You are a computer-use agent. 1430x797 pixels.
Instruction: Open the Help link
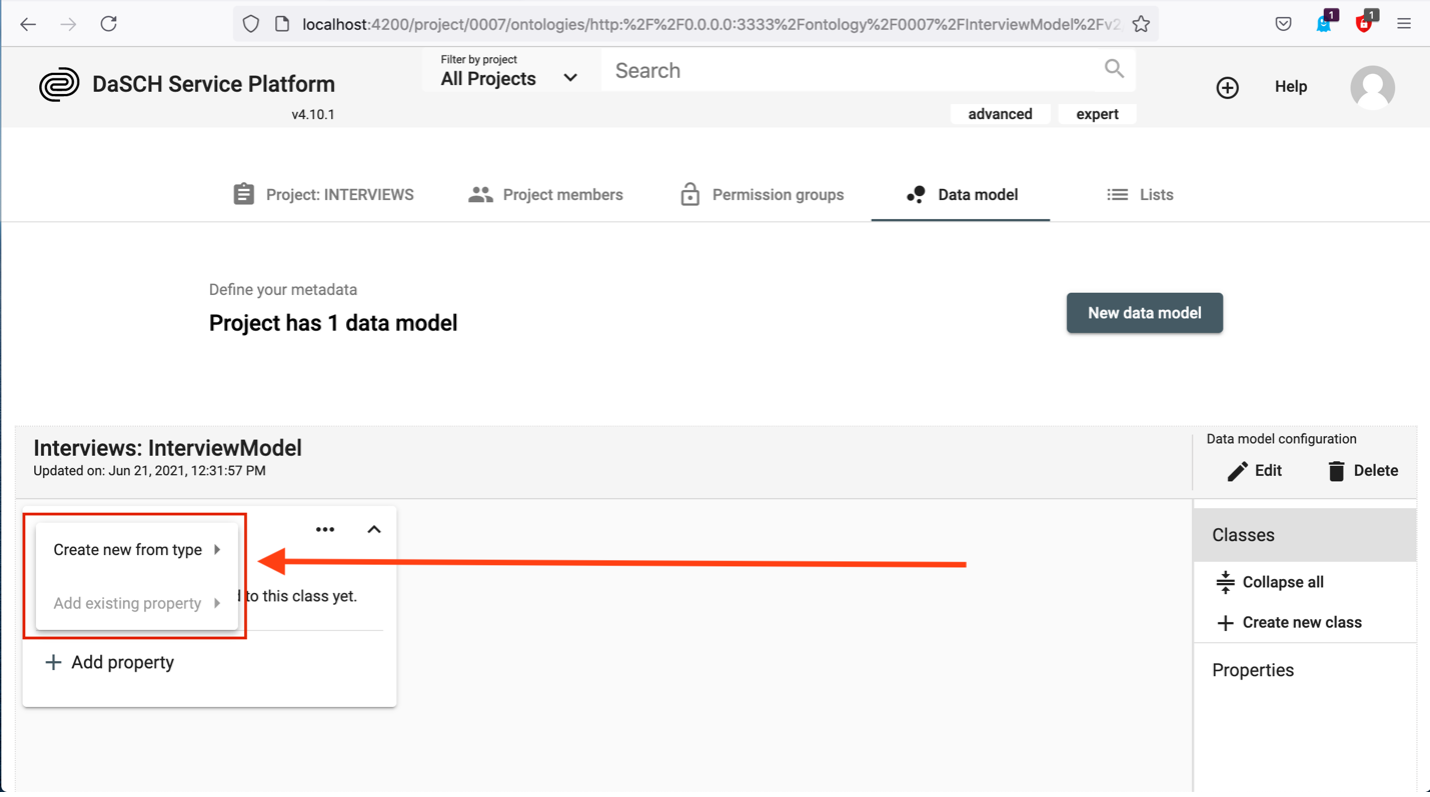tap(1290, 86)
